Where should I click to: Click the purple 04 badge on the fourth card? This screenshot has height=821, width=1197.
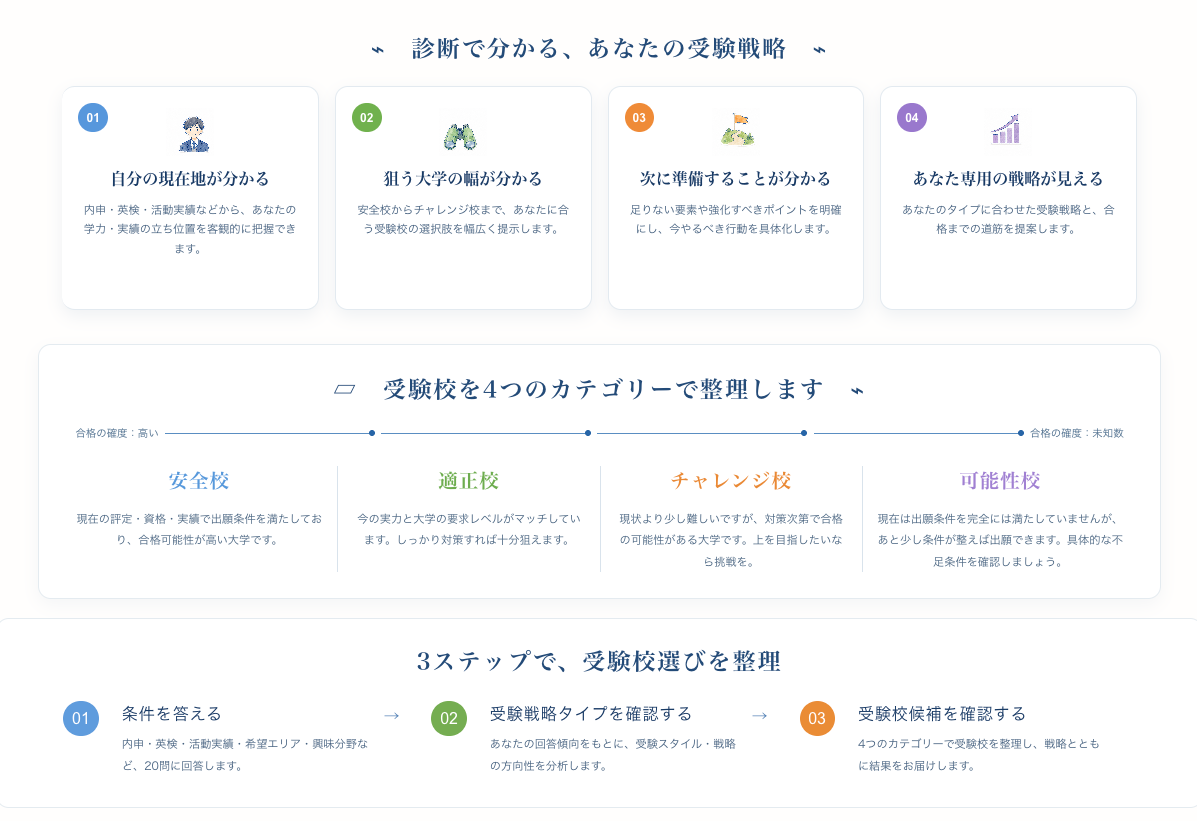click(x=911, y=118)
